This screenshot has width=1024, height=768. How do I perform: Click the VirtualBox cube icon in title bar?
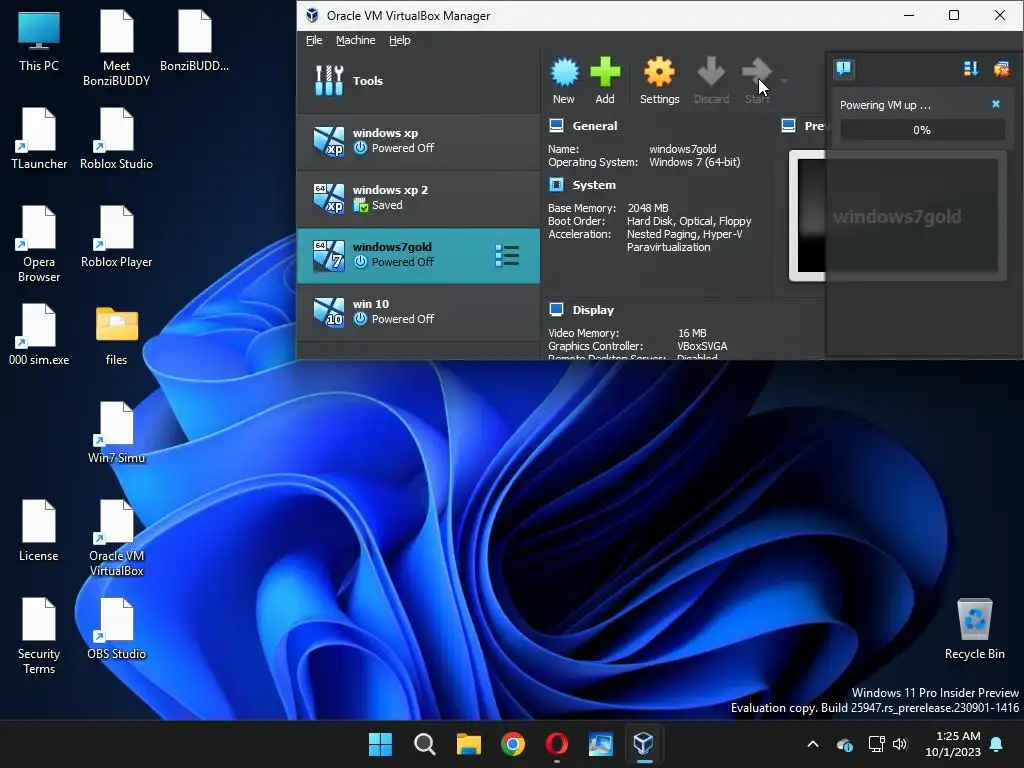click(x=312, y=16)
